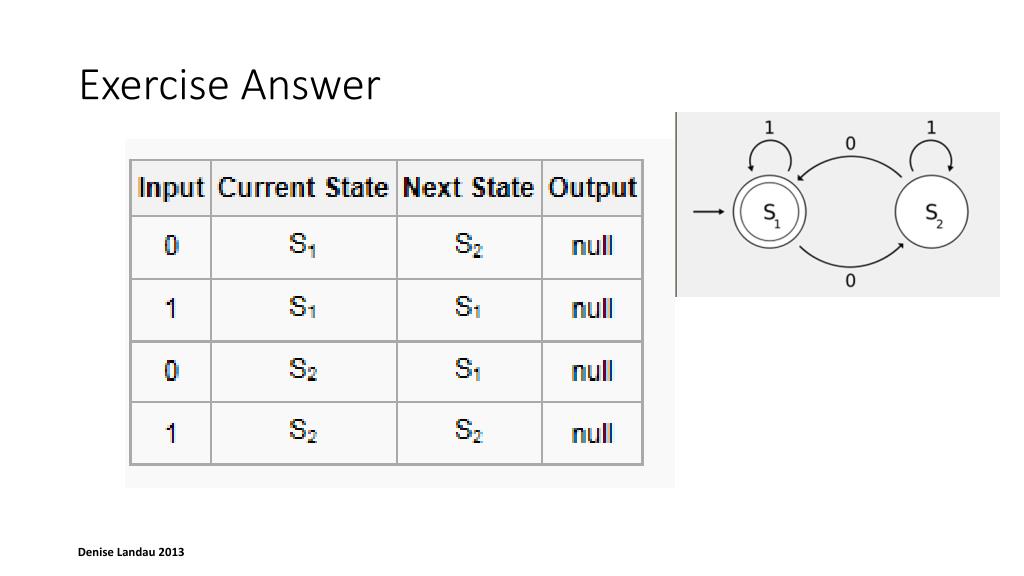The image size is (1024, 576).
Task: Click Next State S2 cell in first row
Action: point(469,247)
